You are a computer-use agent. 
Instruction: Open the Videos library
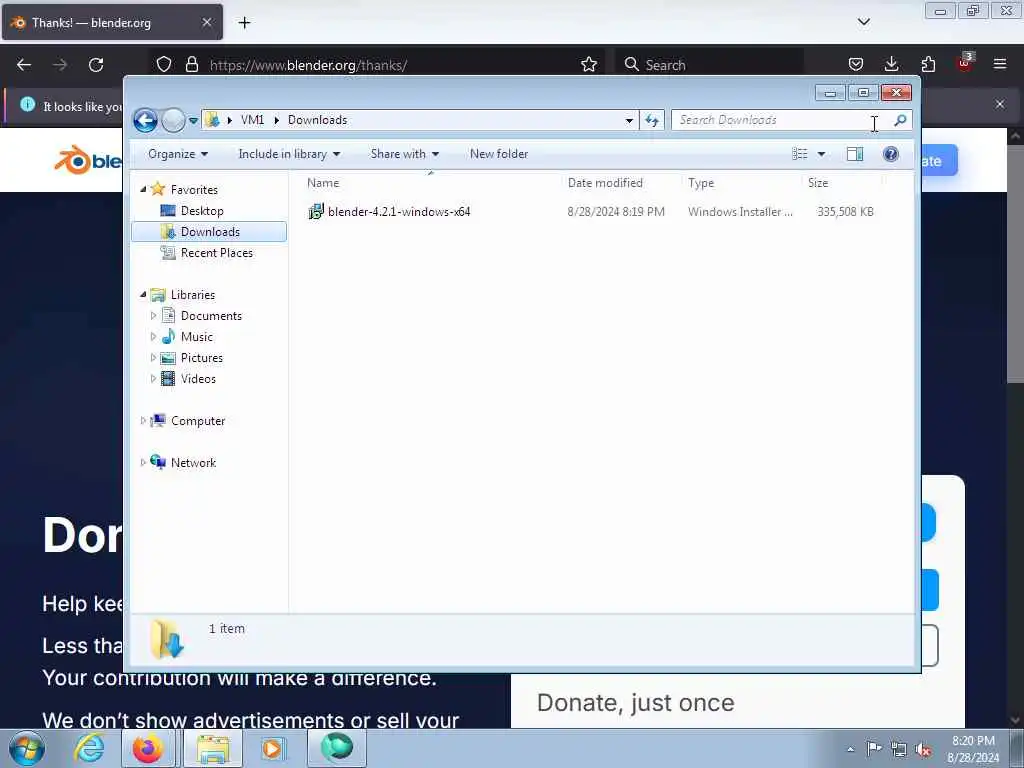[198, 379]
